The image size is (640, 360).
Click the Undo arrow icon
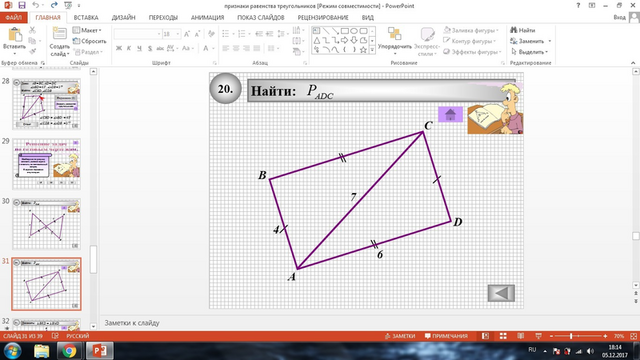coord(36,5)
